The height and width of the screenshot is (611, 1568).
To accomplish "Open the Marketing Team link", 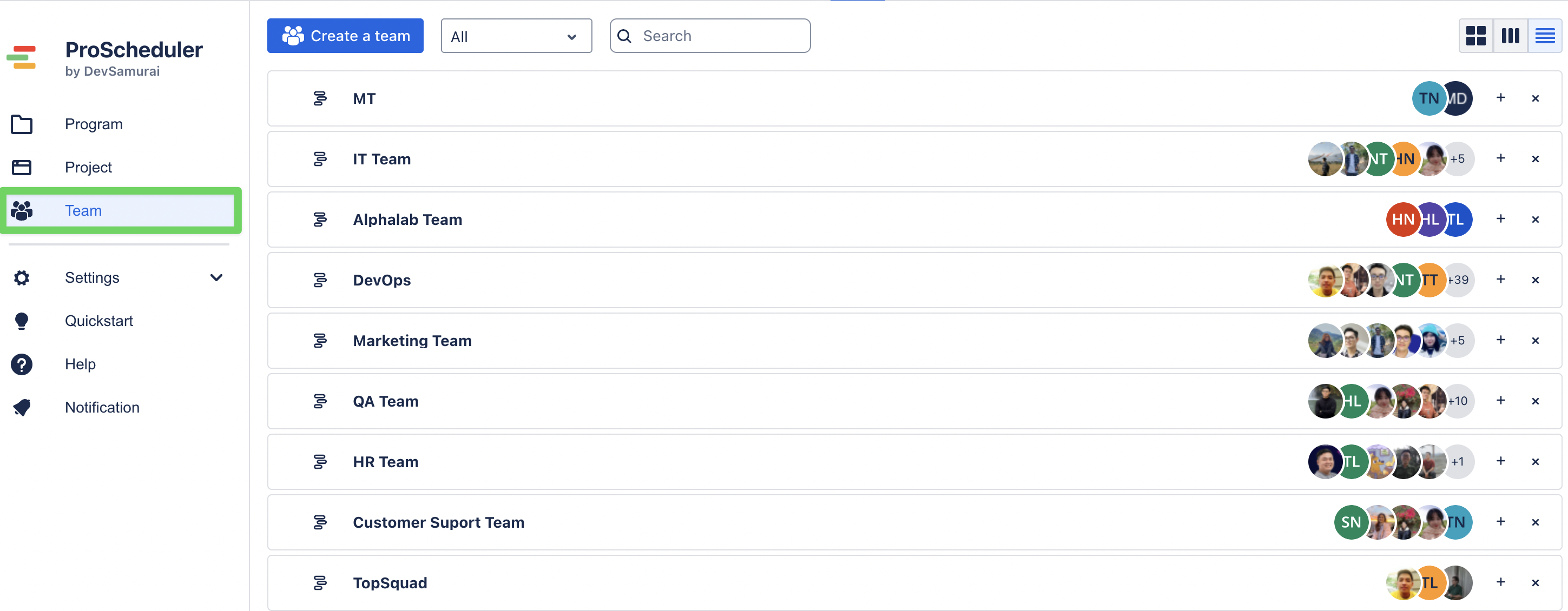I will (x=412, y=341).
